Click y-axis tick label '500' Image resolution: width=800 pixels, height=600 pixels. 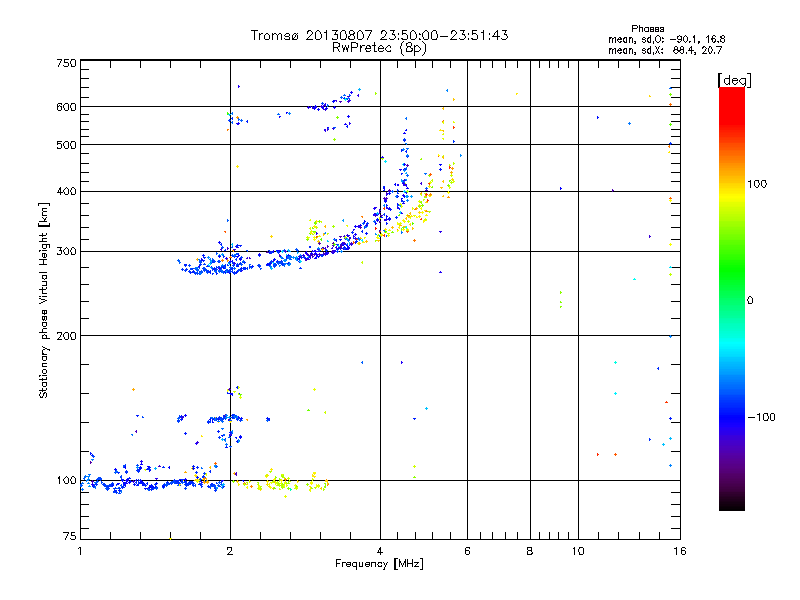point(66,145)
